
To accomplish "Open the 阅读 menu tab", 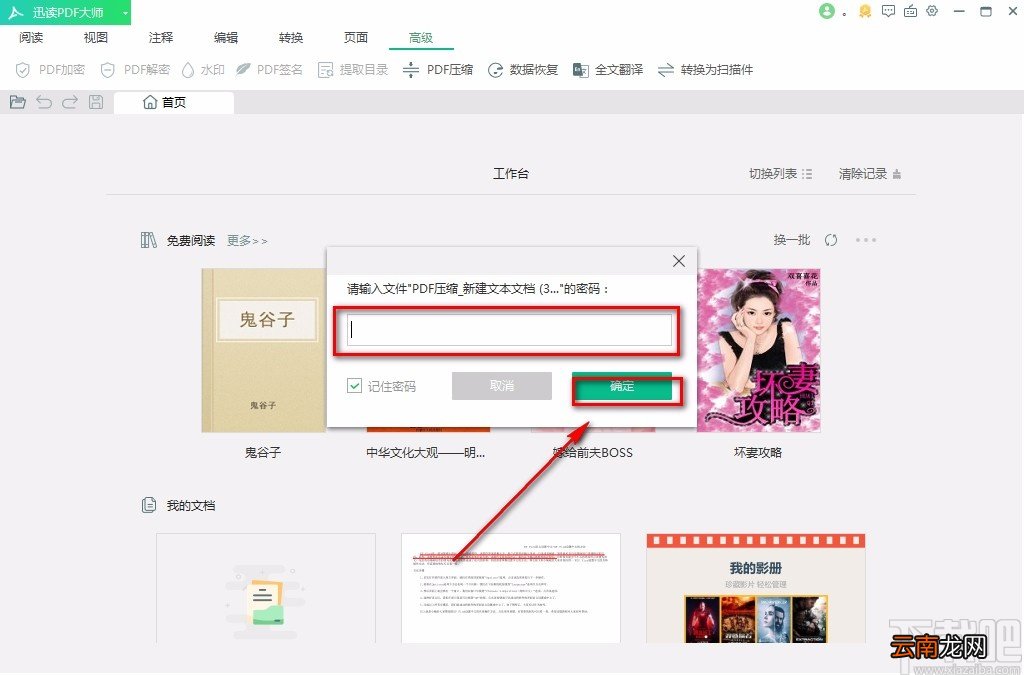I will [x=31, y=38].
